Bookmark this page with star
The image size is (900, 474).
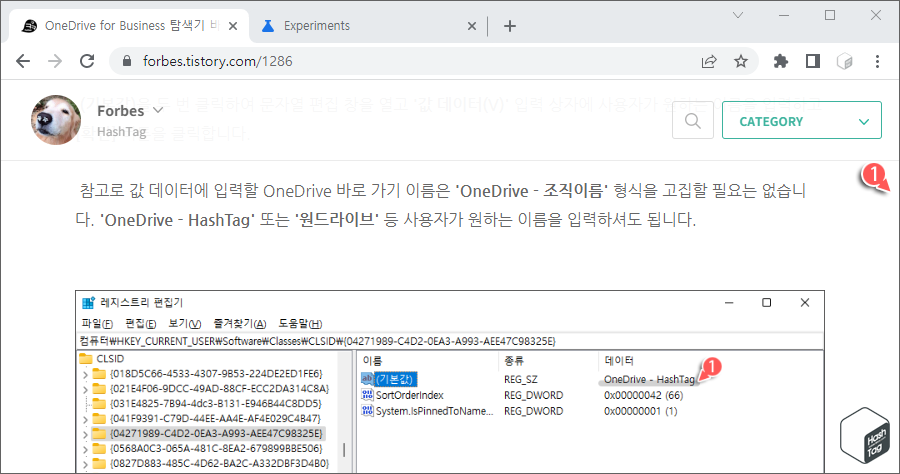[x=741, y=61]
